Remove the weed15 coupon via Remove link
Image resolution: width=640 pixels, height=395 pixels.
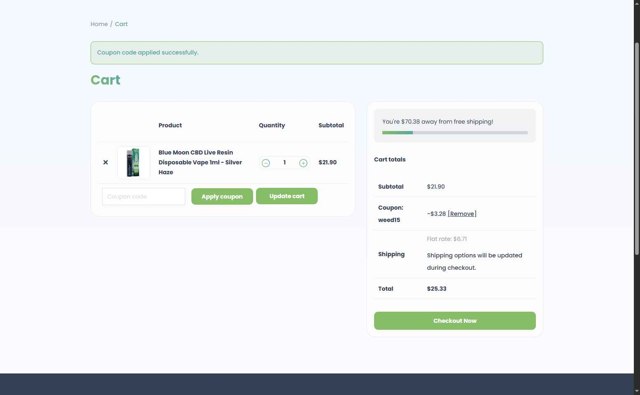[462, 213]
